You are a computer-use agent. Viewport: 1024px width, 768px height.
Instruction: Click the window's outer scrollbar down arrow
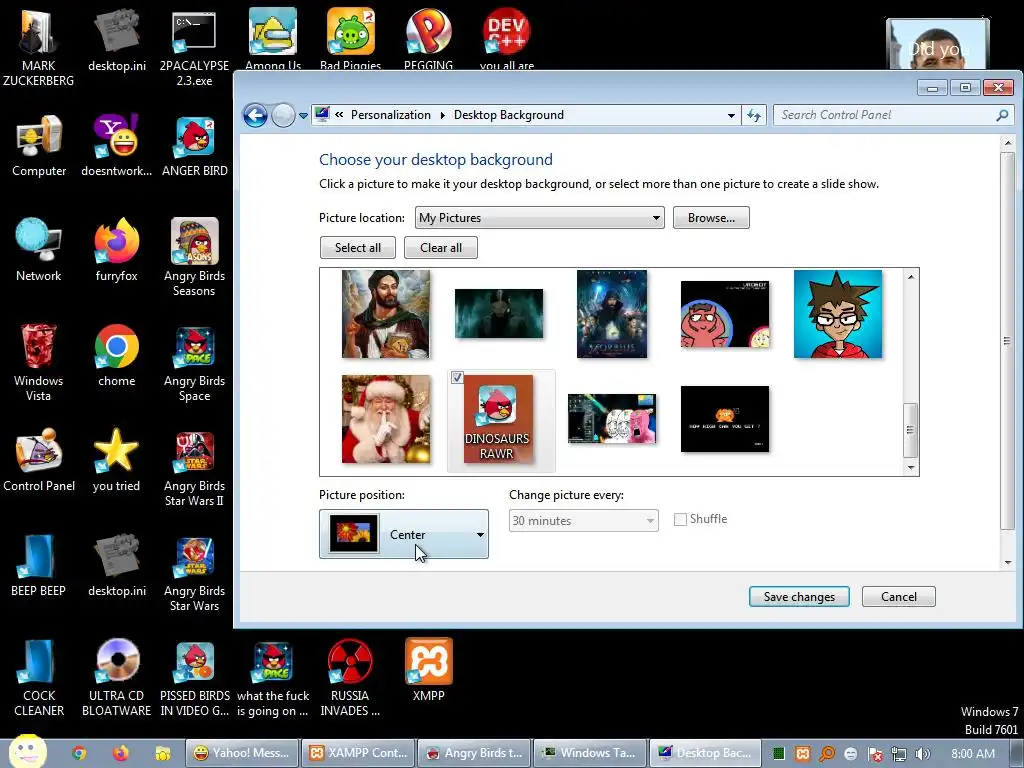point(1008,562)
